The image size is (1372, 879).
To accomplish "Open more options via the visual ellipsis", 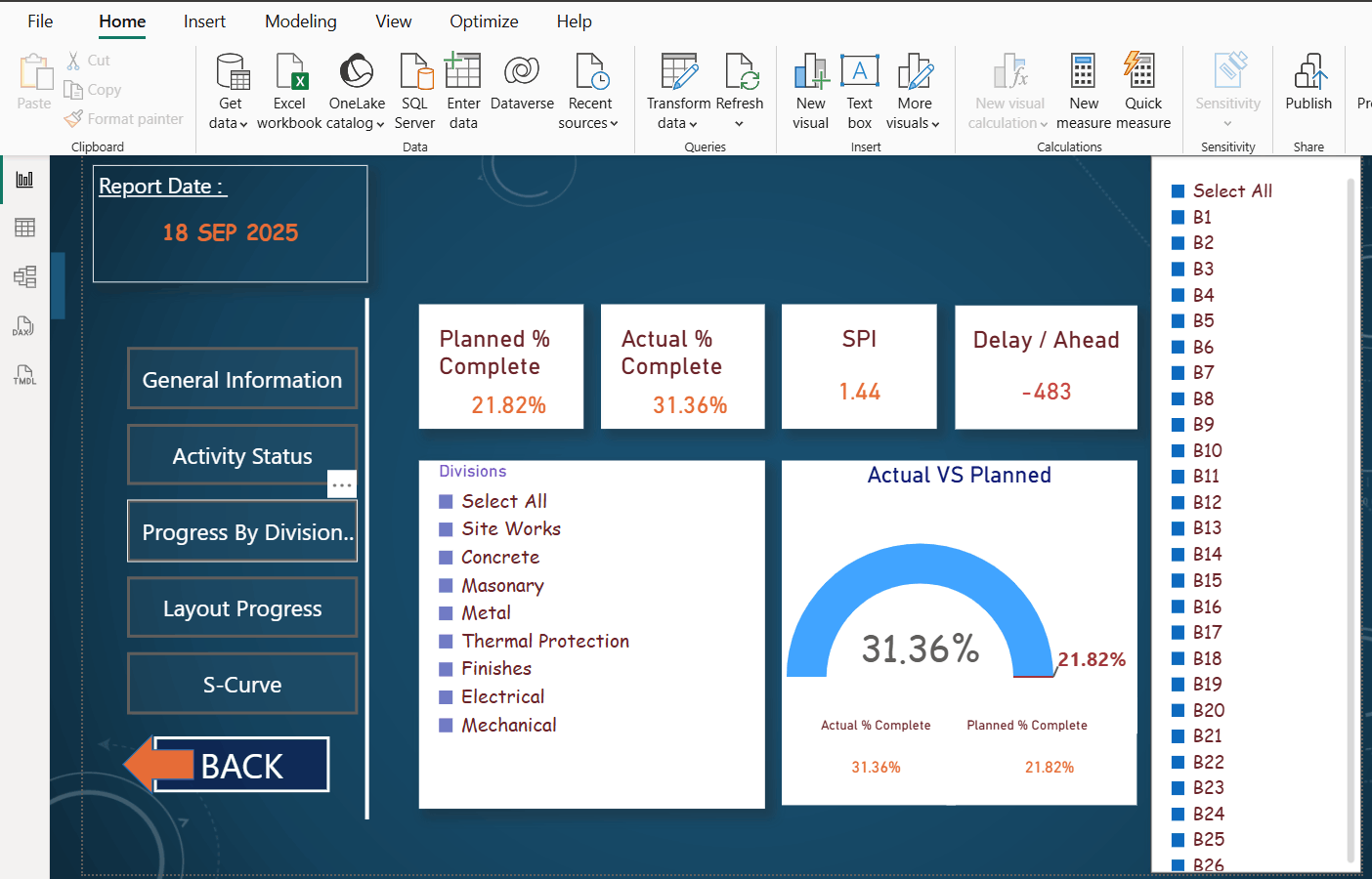I will tap(341, 484).
